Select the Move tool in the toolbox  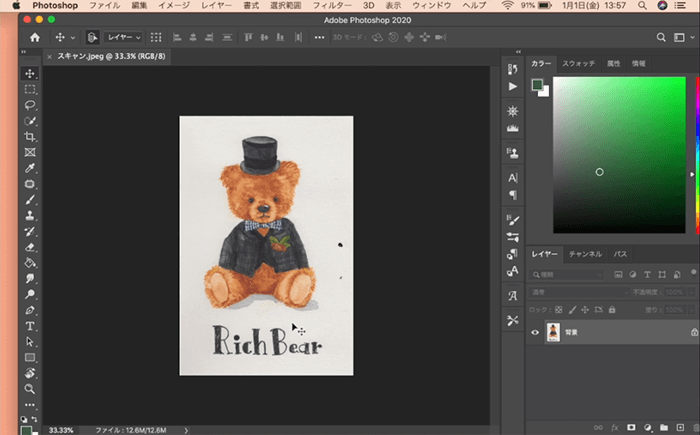(30, 74)
